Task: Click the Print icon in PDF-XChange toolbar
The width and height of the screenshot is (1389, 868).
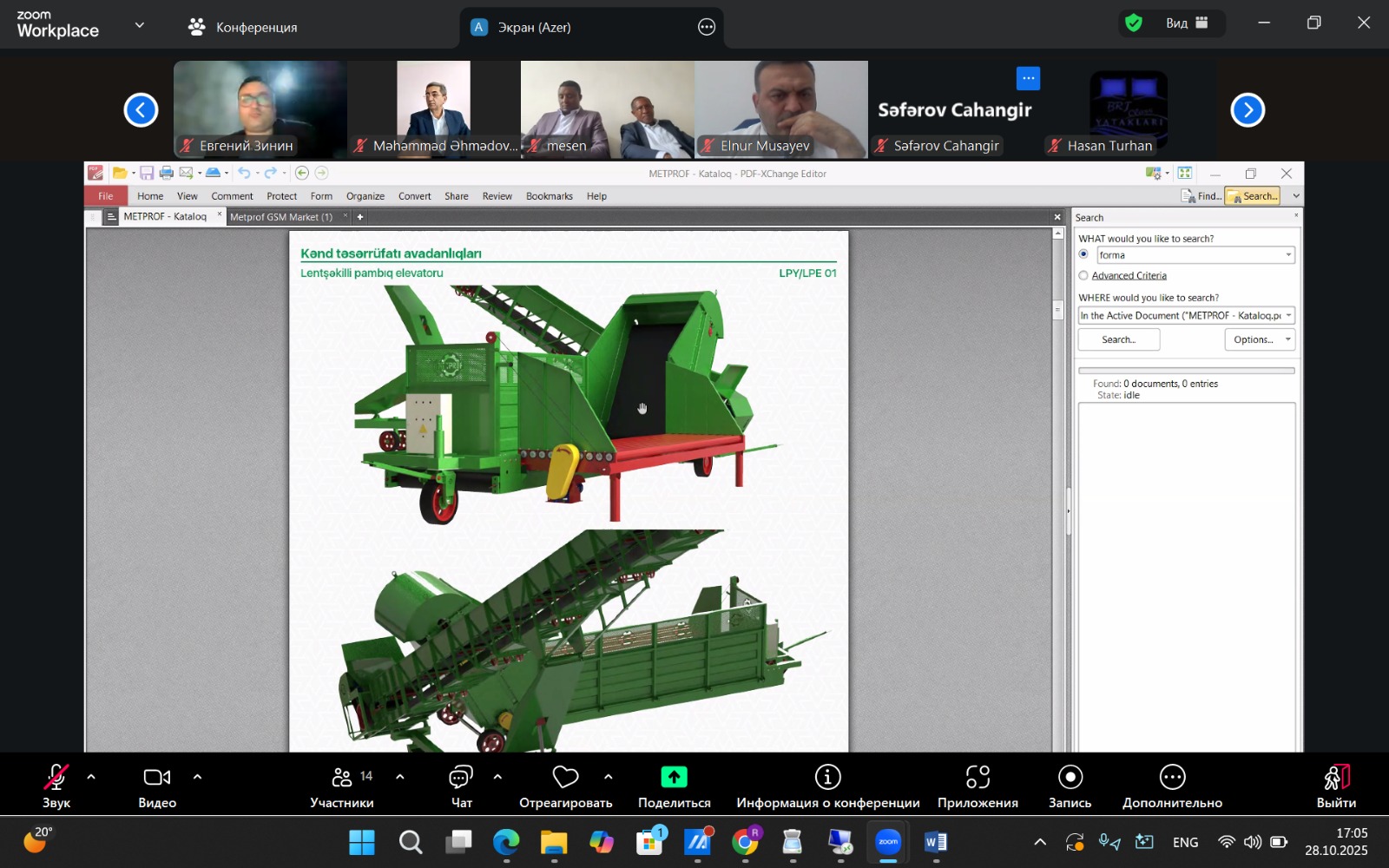Action: pyautogui.click(x=167, y=173)
